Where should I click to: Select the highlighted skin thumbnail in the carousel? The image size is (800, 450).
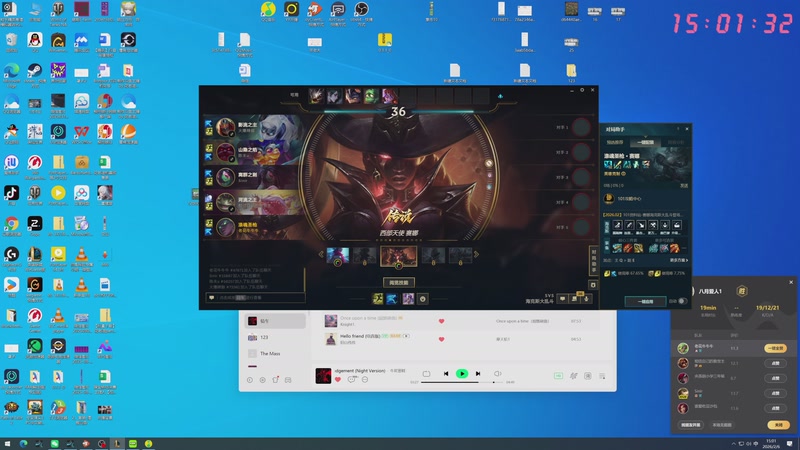[398, 257]
